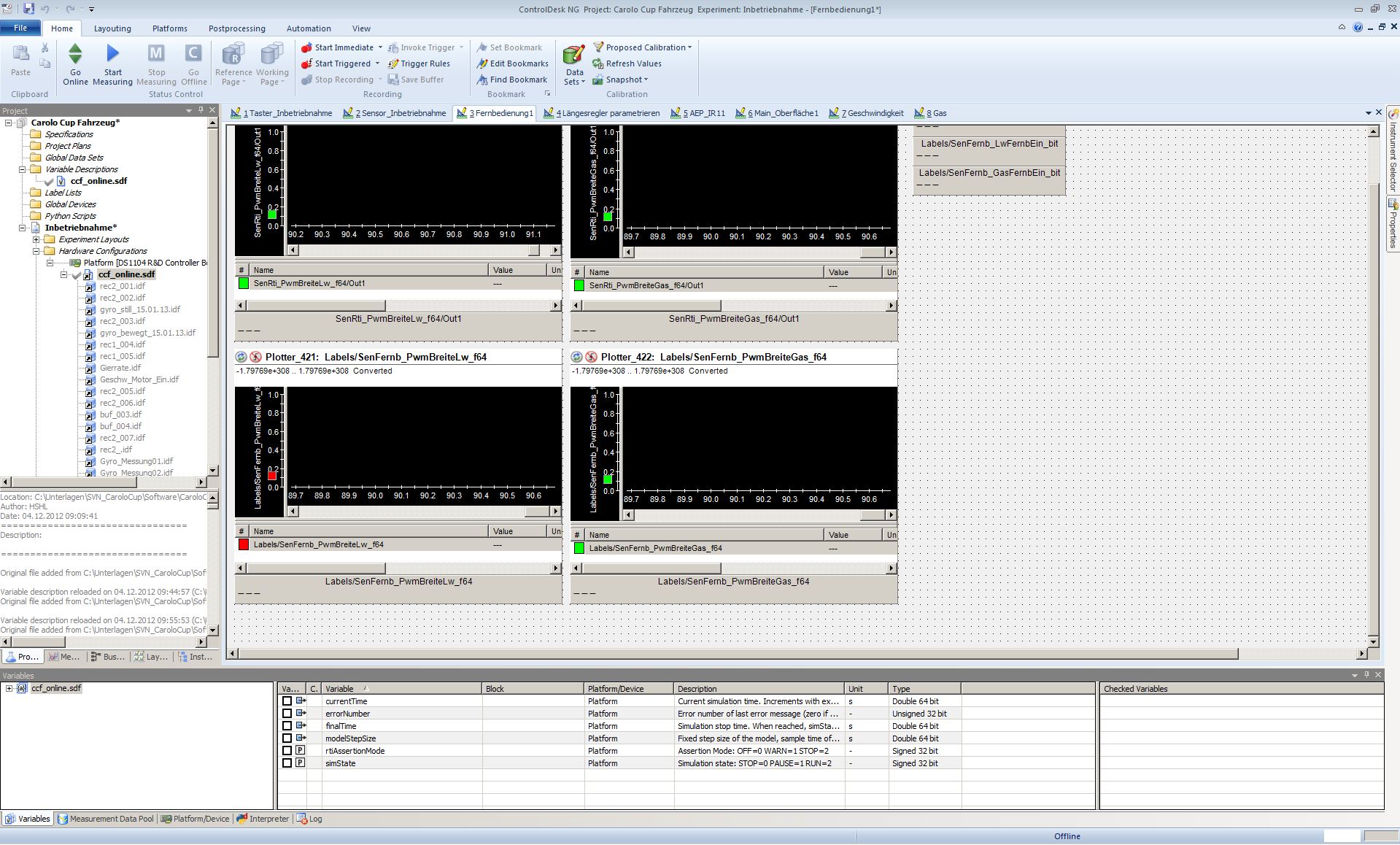Enable the errorNumber variable checkbox
The image size is (1400, 845).
(287, 714)
